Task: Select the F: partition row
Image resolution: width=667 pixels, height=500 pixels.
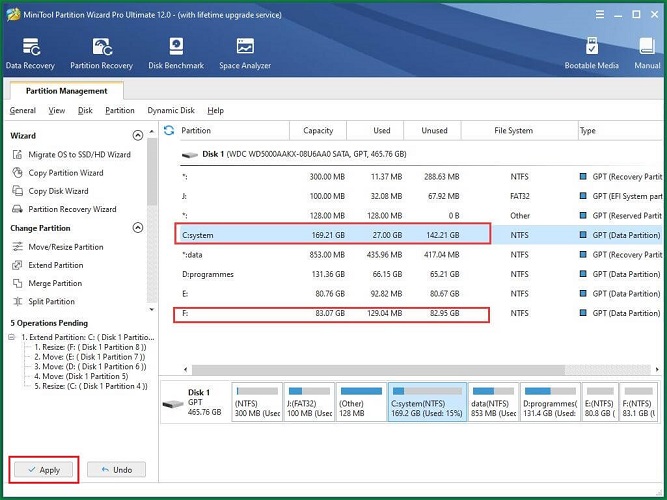Action: tap(420, 313)
